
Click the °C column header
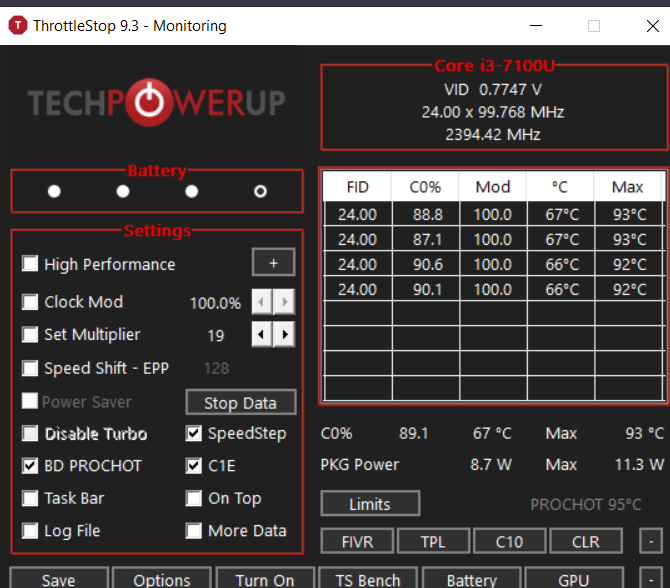[560, 187]
